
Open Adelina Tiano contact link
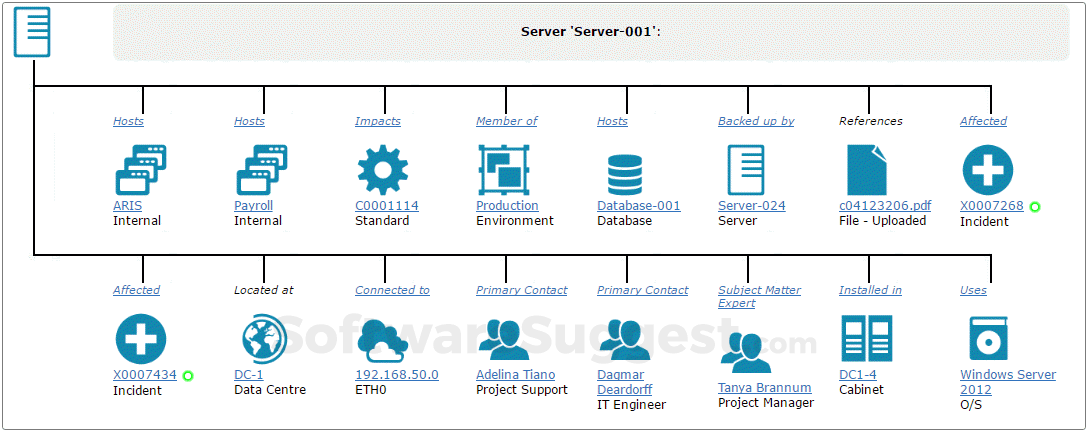516,375
